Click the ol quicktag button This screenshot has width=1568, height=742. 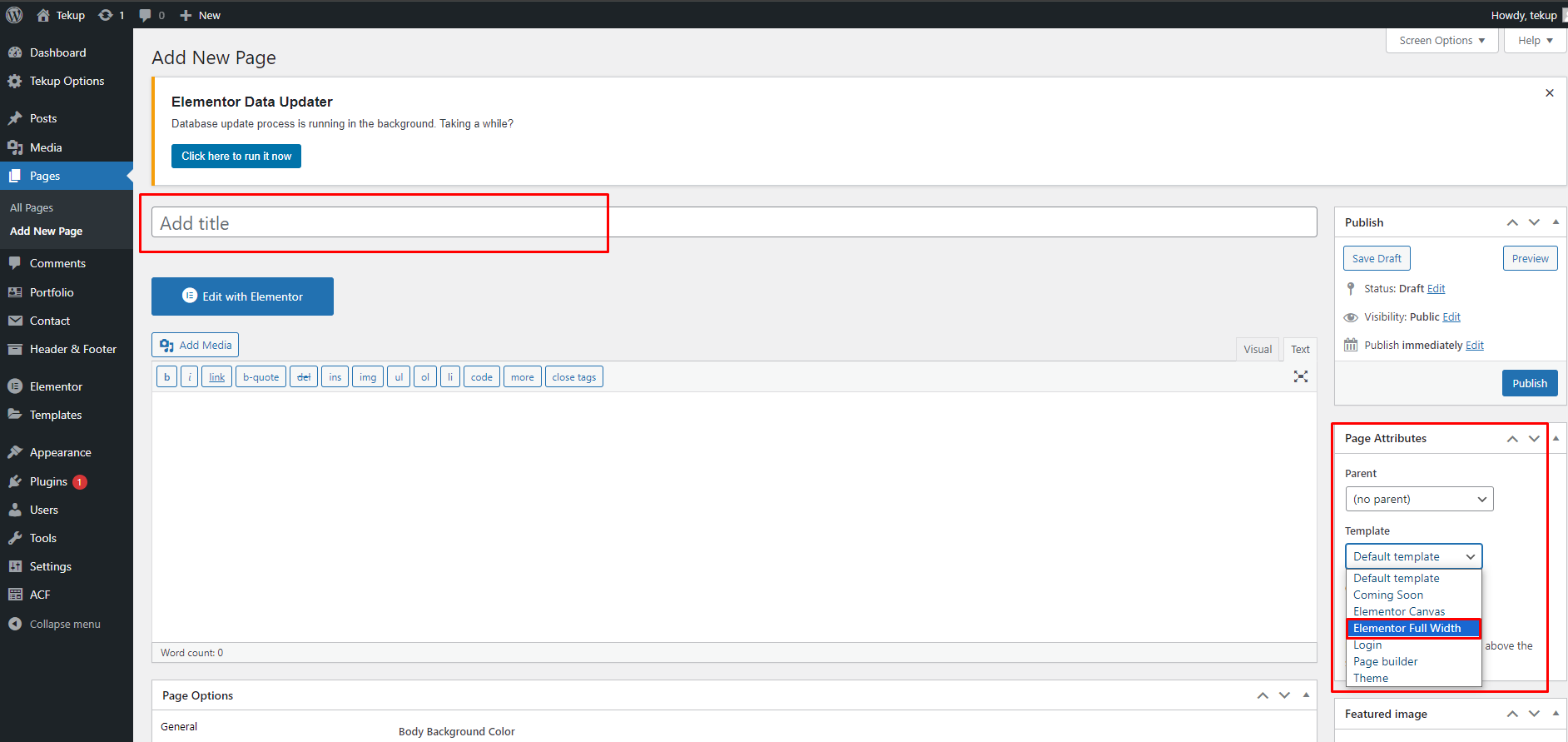[x=425, y=377]
